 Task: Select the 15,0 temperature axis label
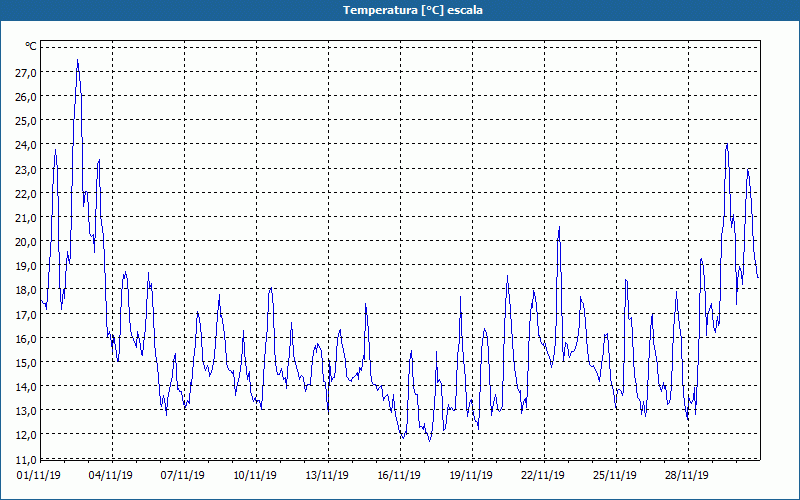click(x=26, y=363)
